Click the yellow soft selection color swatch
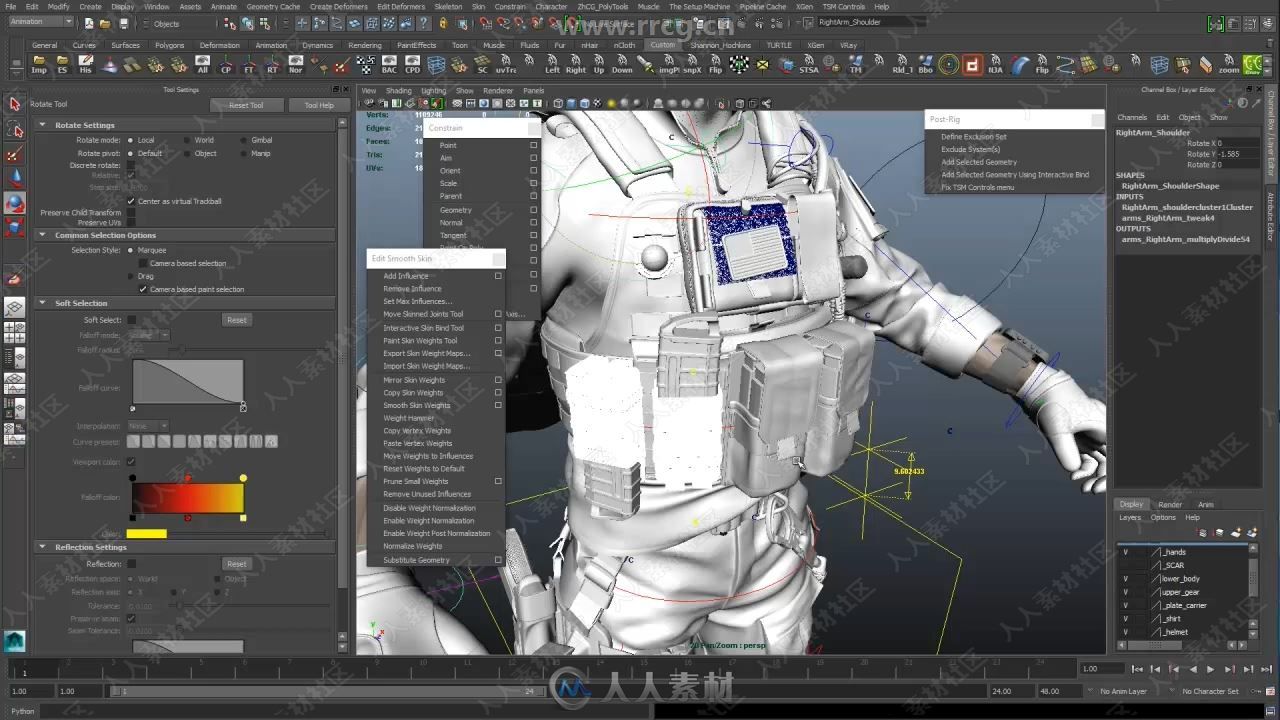This screenshot has height=720, width=1280. [146, 534]
